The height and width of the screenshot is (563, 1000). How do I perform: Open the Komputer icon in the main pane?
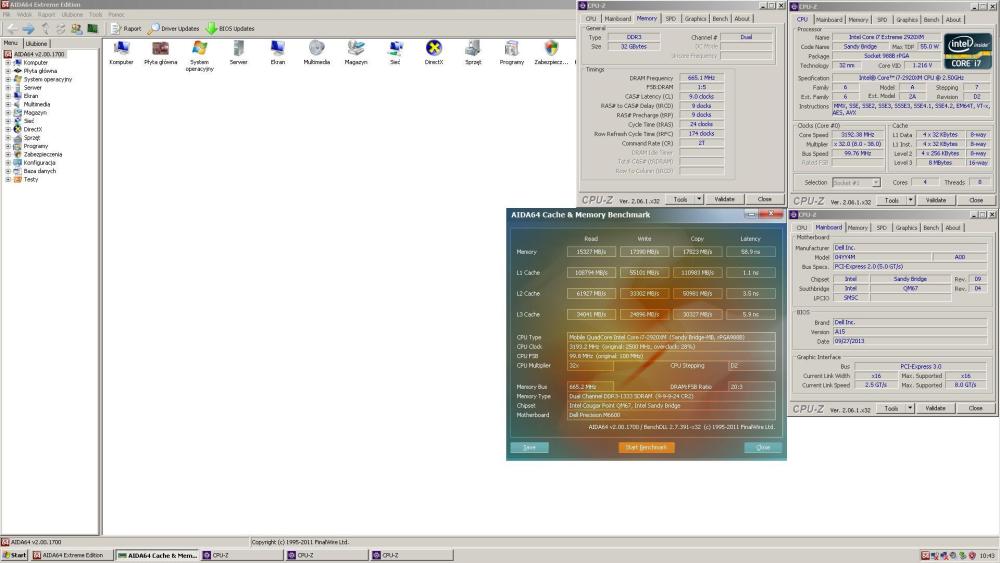[121, 52]
